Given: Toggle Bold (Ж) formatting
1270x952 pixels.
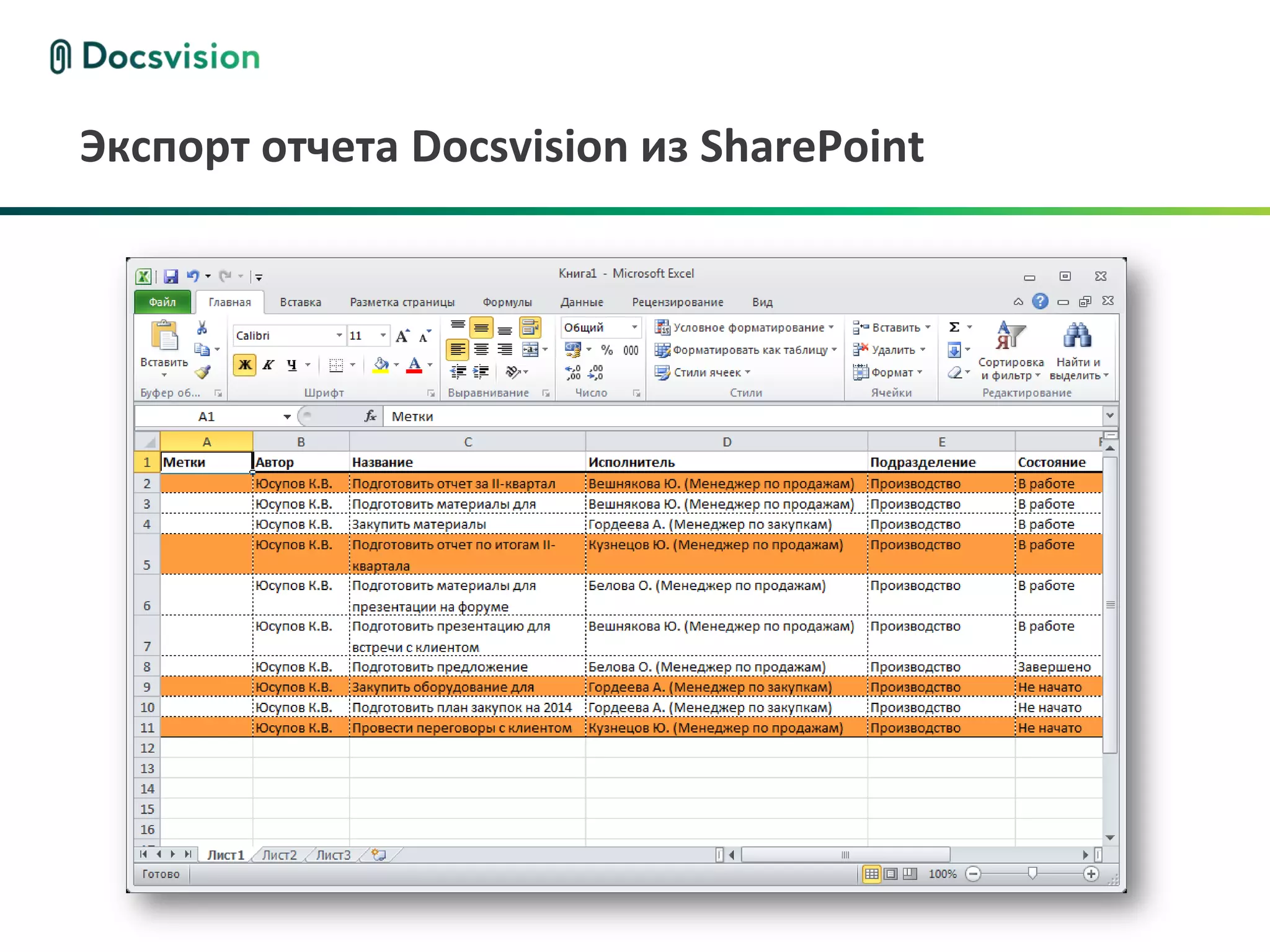Looking at the screenshot, I should (245, 365).
